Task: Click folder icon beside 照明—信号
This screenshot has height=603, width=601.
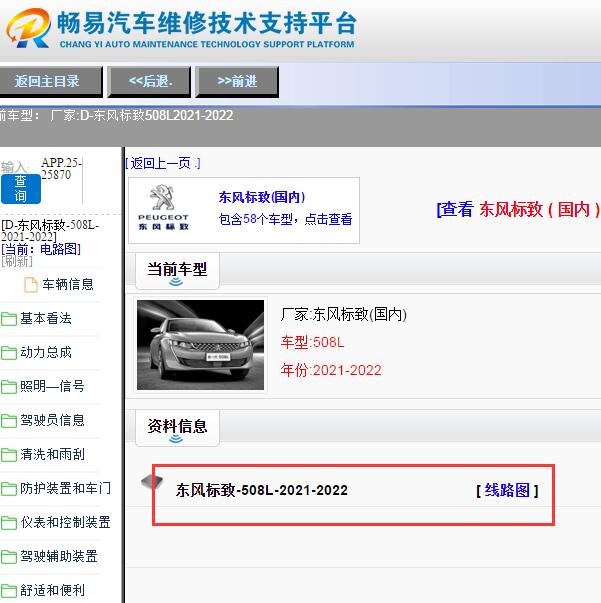Action: (x=8, y=386)
